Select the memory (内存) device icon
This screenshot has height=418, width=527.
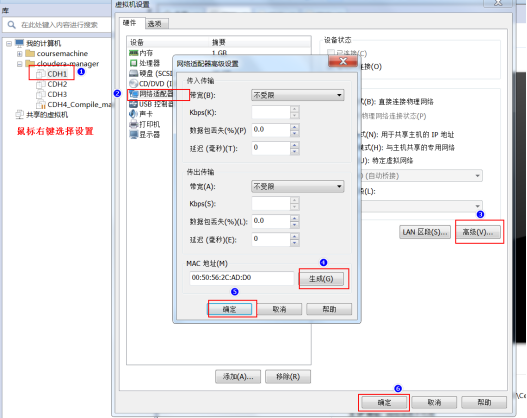133,53
